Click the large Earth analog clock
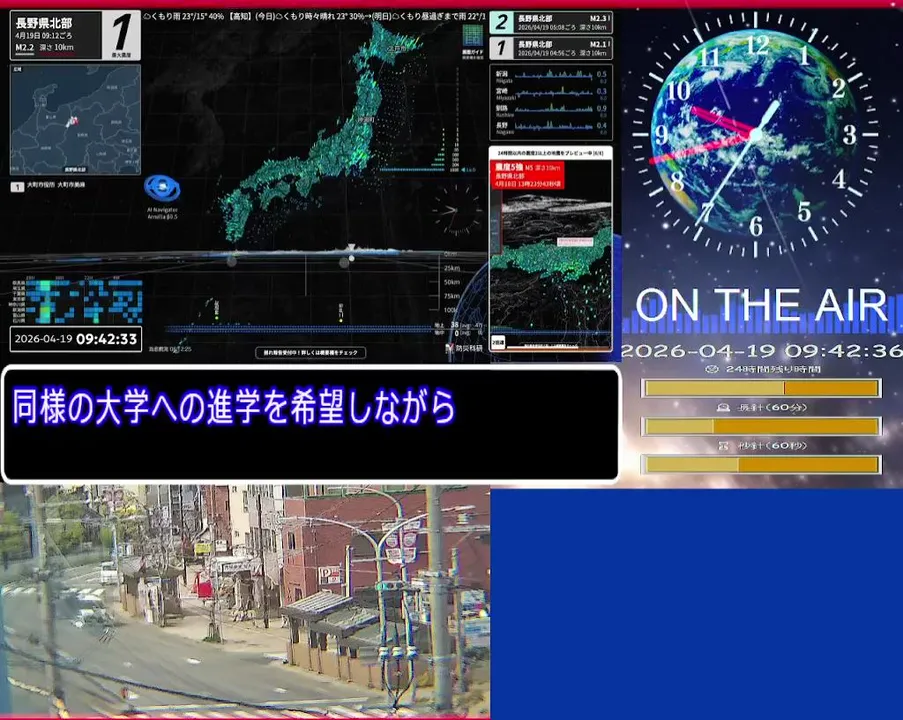 point(756,134)
